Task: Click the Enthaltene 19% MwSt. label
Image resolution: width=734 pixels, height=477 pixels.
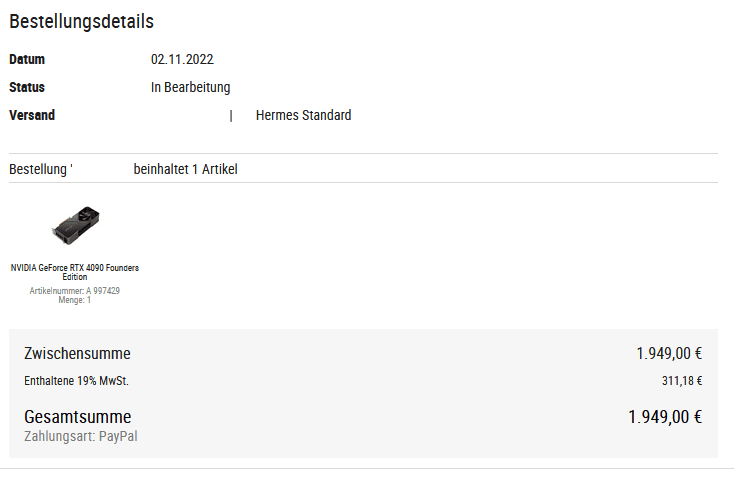Action: [x=76, y=381]
